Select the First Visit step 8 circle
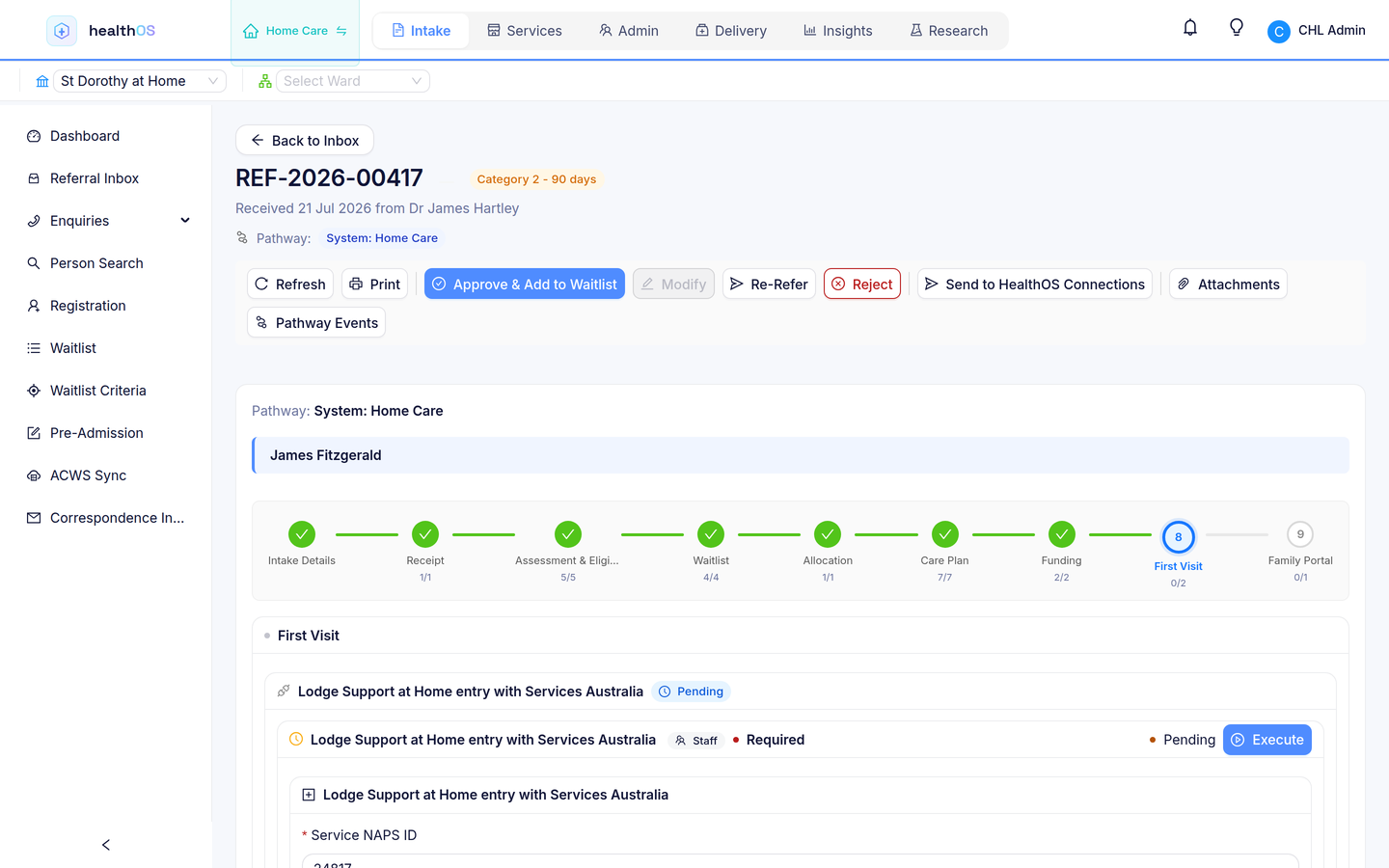 [1179, 537]
